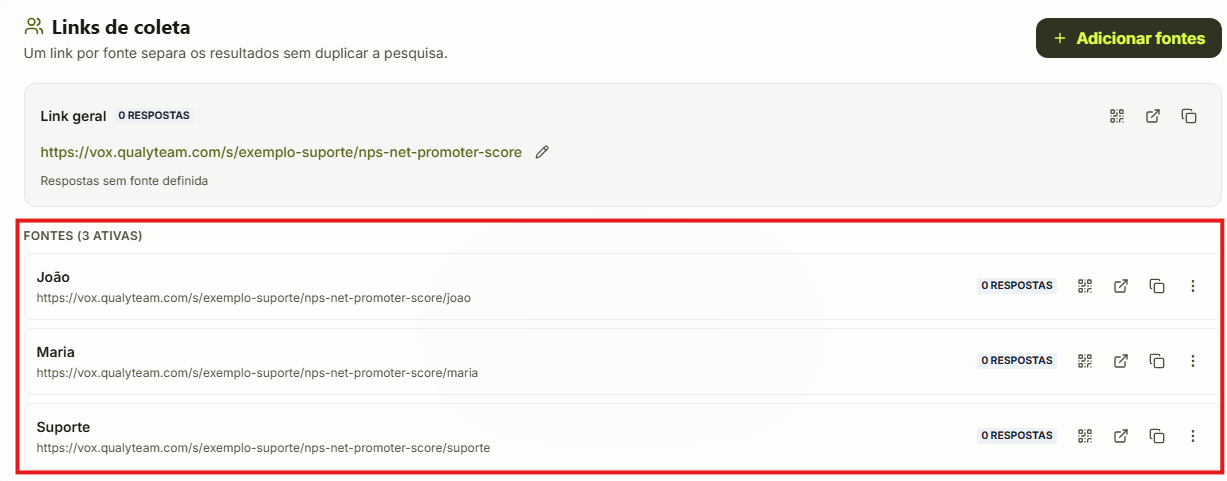Open the general nps-net-promoter-score survey link
Screen dimensions: 1227x481
click(x=281, y=152)
